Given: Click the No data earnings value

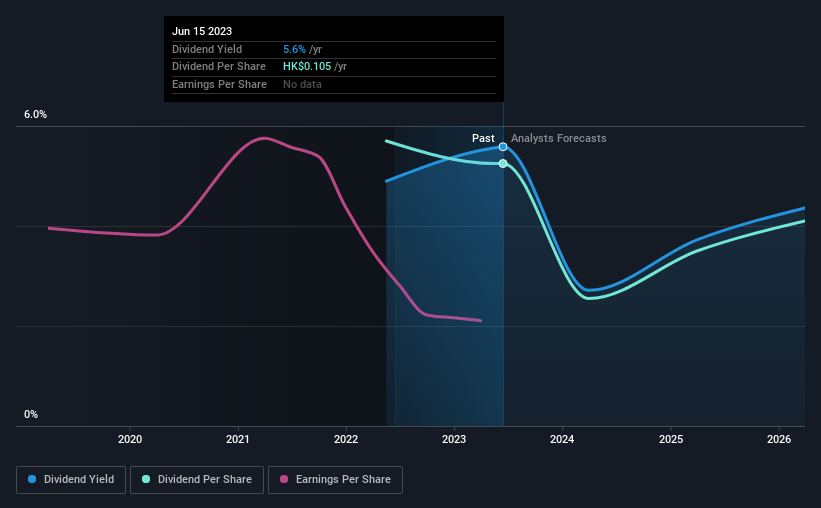Looking at the screenshot, I should [303, 84].
